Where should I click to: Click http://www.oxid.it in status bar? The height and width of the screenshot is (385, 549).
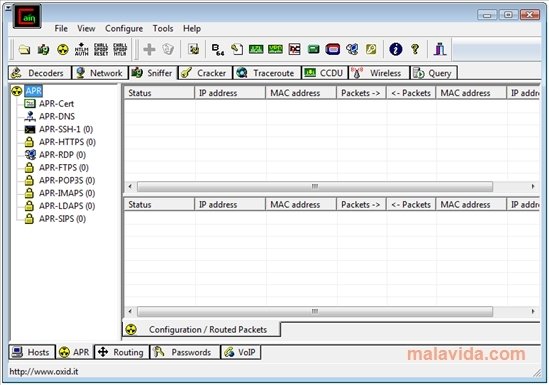click(x=44, y=371)
